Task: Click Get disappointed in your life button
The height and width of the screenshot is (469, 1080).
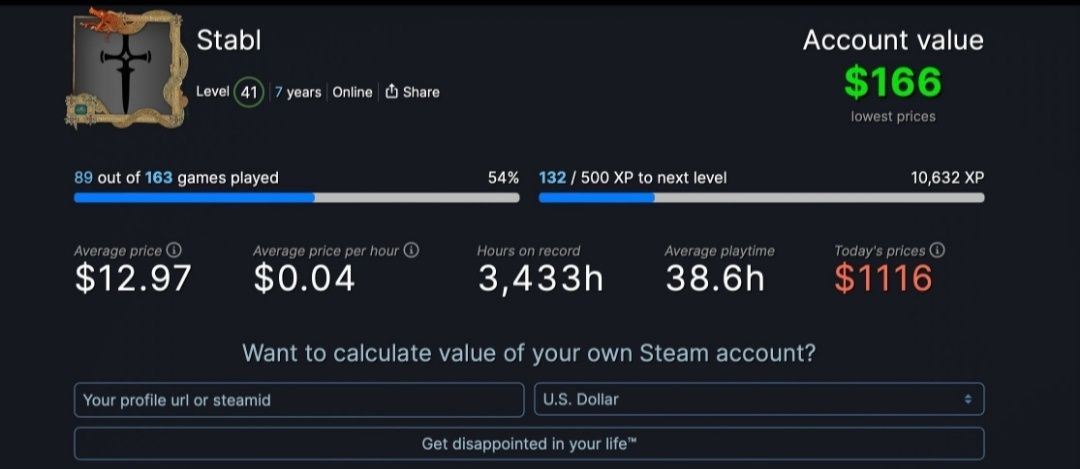Action: 529,444
